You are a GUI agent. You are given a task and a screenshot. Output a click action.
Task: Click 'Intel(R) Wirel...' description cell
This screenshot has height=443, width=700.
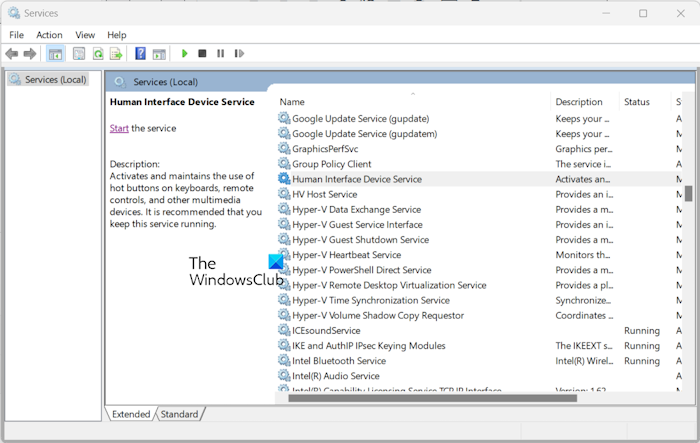(584, 361)
